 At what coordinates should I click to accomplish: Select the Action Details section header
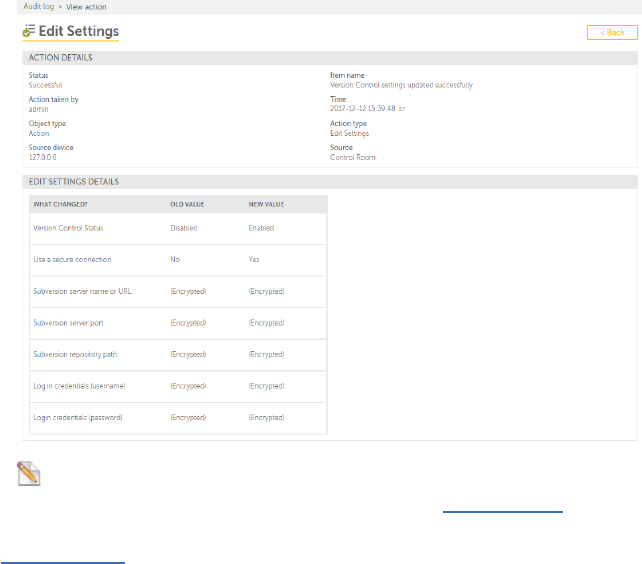point(61,58)
